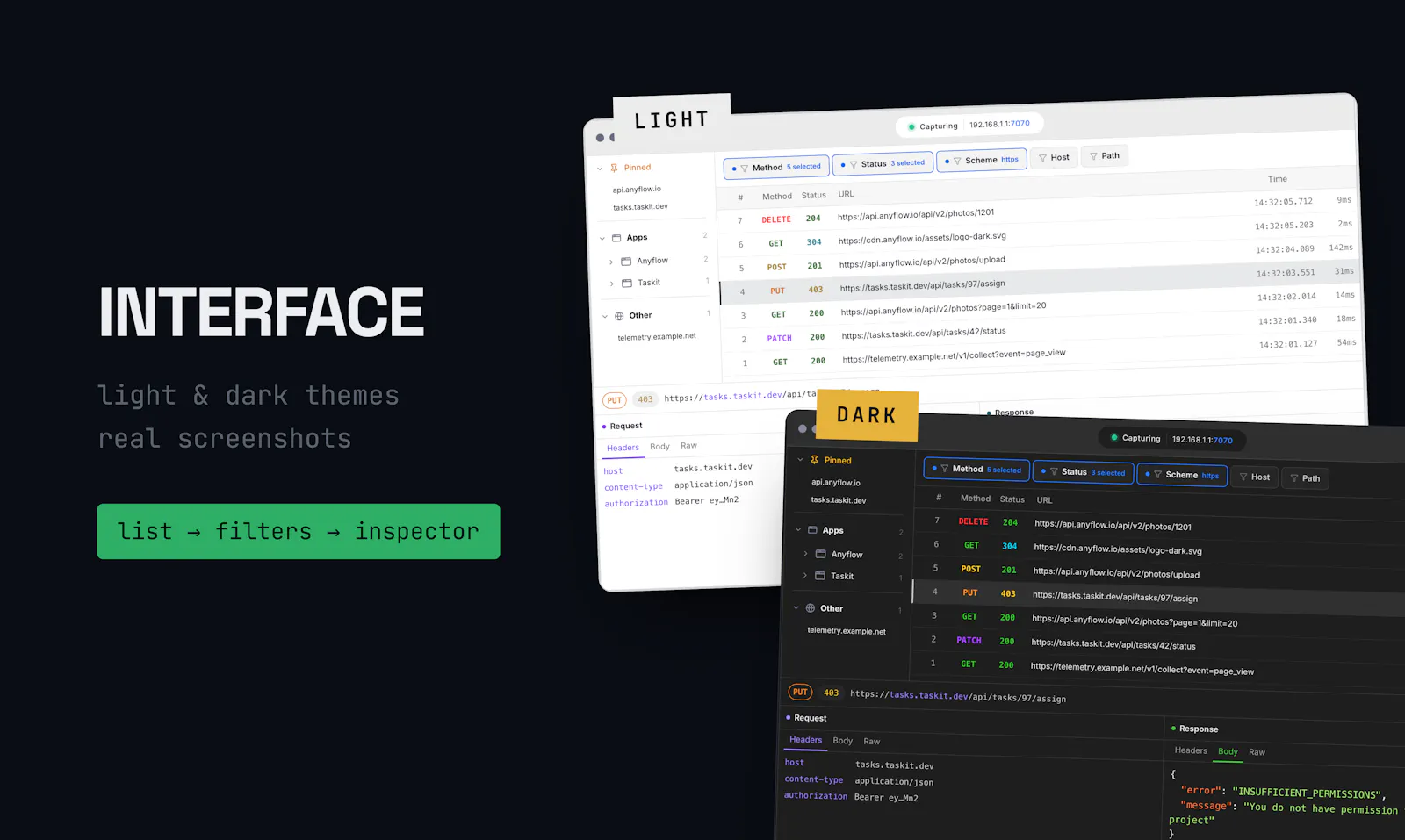Image resolution: width=1405 pixels, height=840 pixels.
Task: Open the Raw tab in light window Request
Action: coord(689,446)
